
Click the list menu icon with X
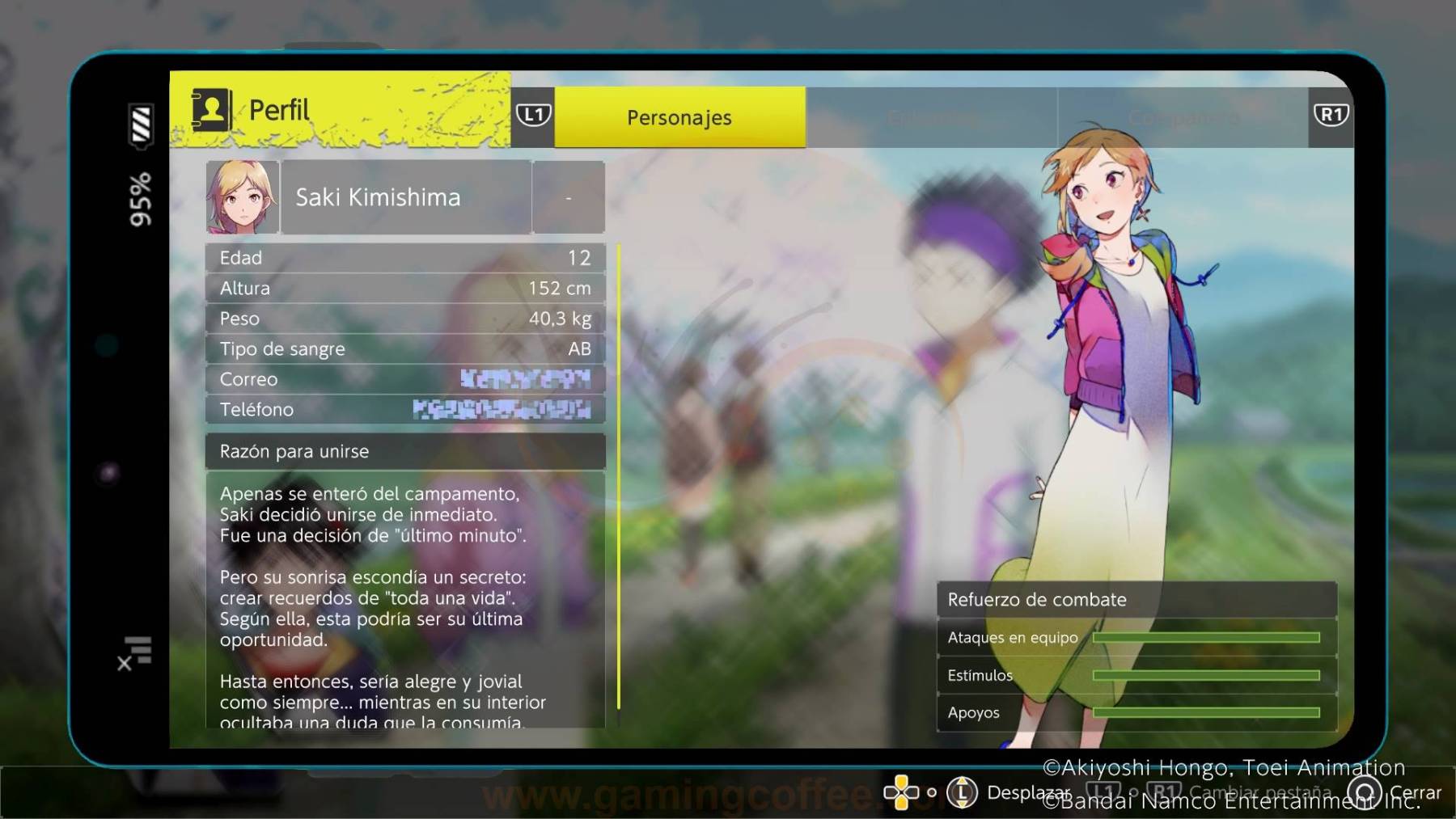135,653
